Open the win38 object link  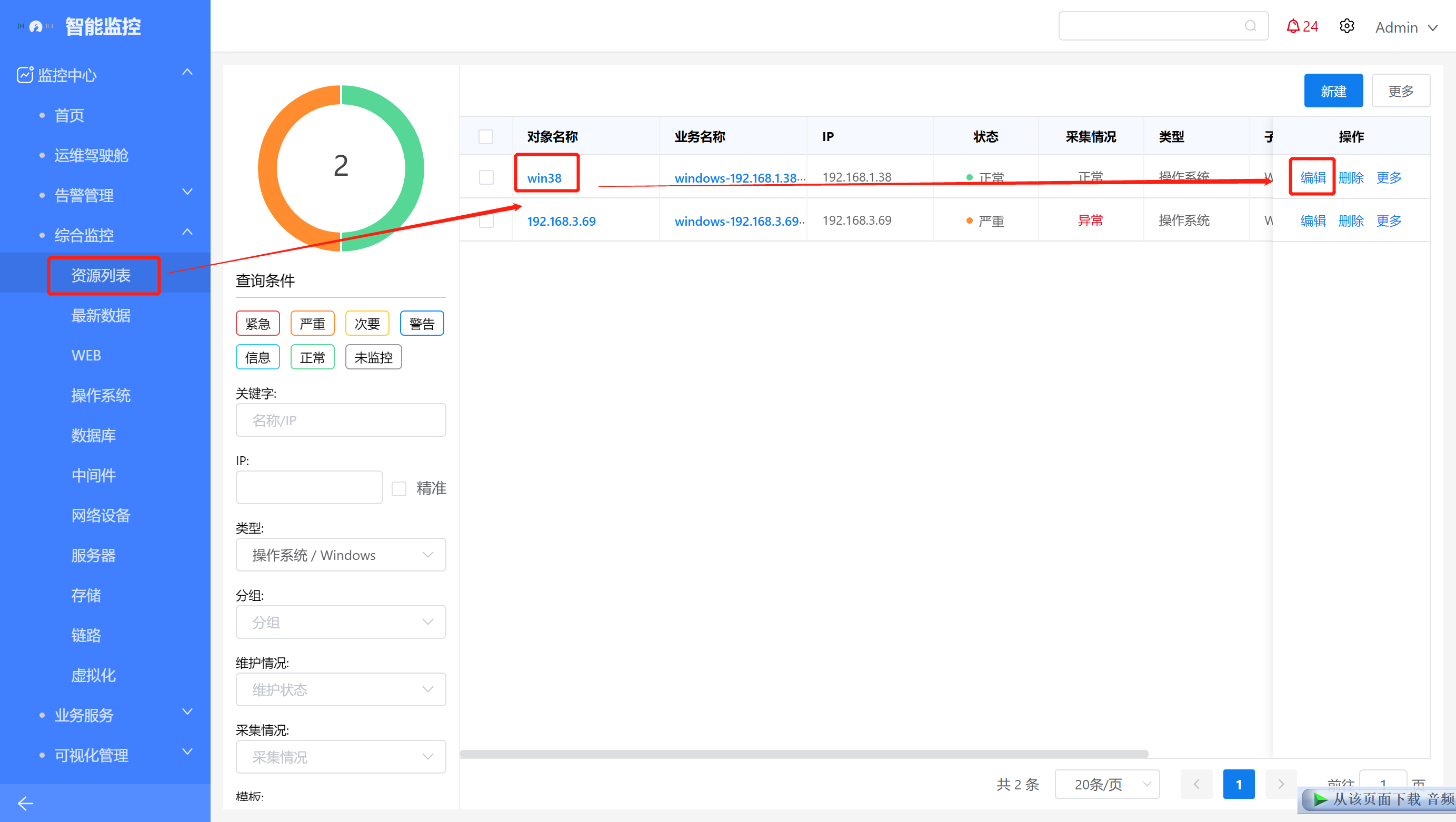544,178
